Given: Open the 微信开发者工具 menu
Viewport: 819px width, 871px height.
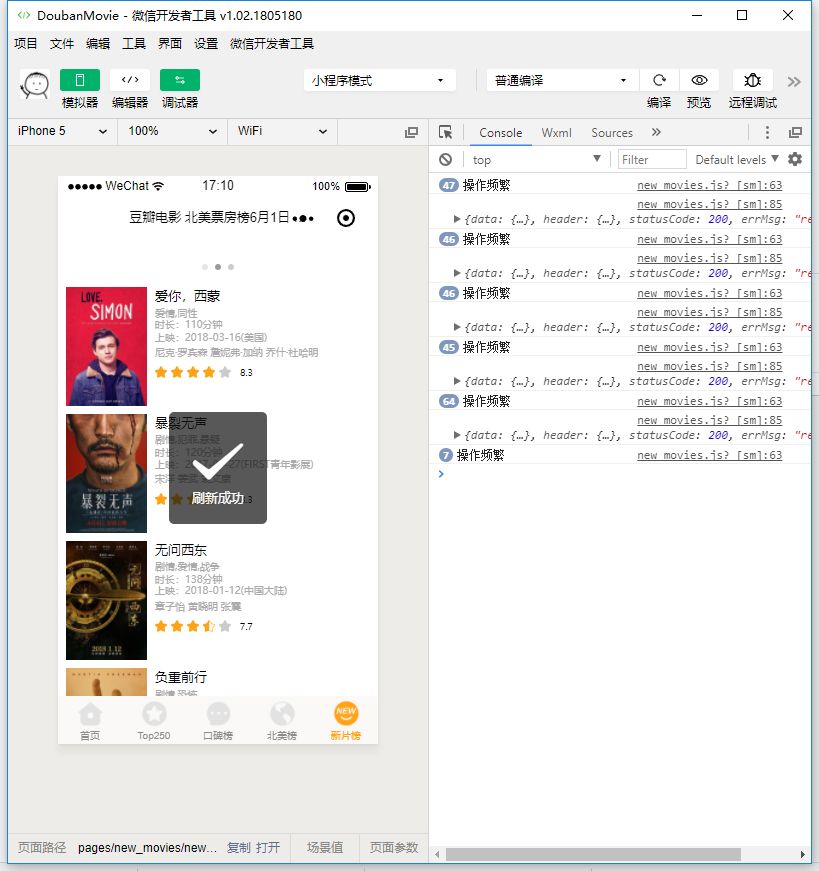Looking at the screenshot, I should pos(272,43).
